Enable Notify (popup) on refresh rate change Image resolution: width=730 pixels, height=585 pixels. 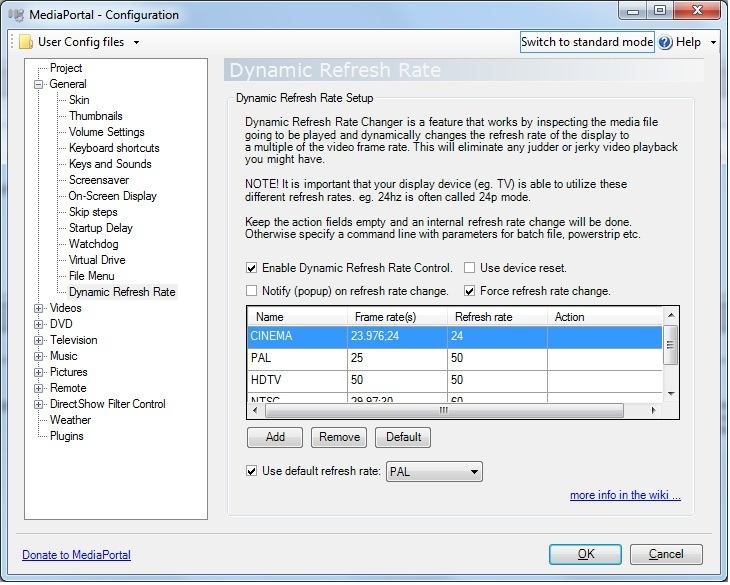pyautogui.click(x=252, y=292)
